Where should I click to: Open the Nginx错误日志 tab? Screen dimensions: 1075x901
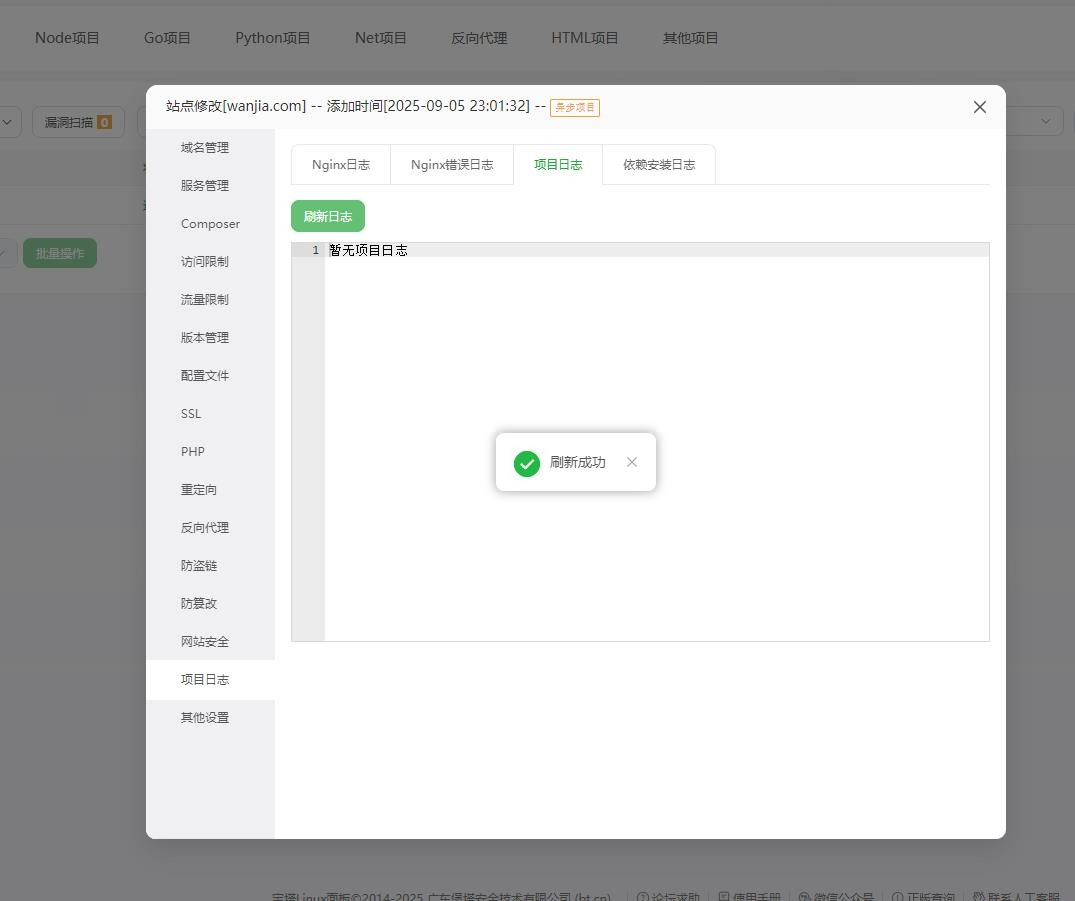(452, 165)
